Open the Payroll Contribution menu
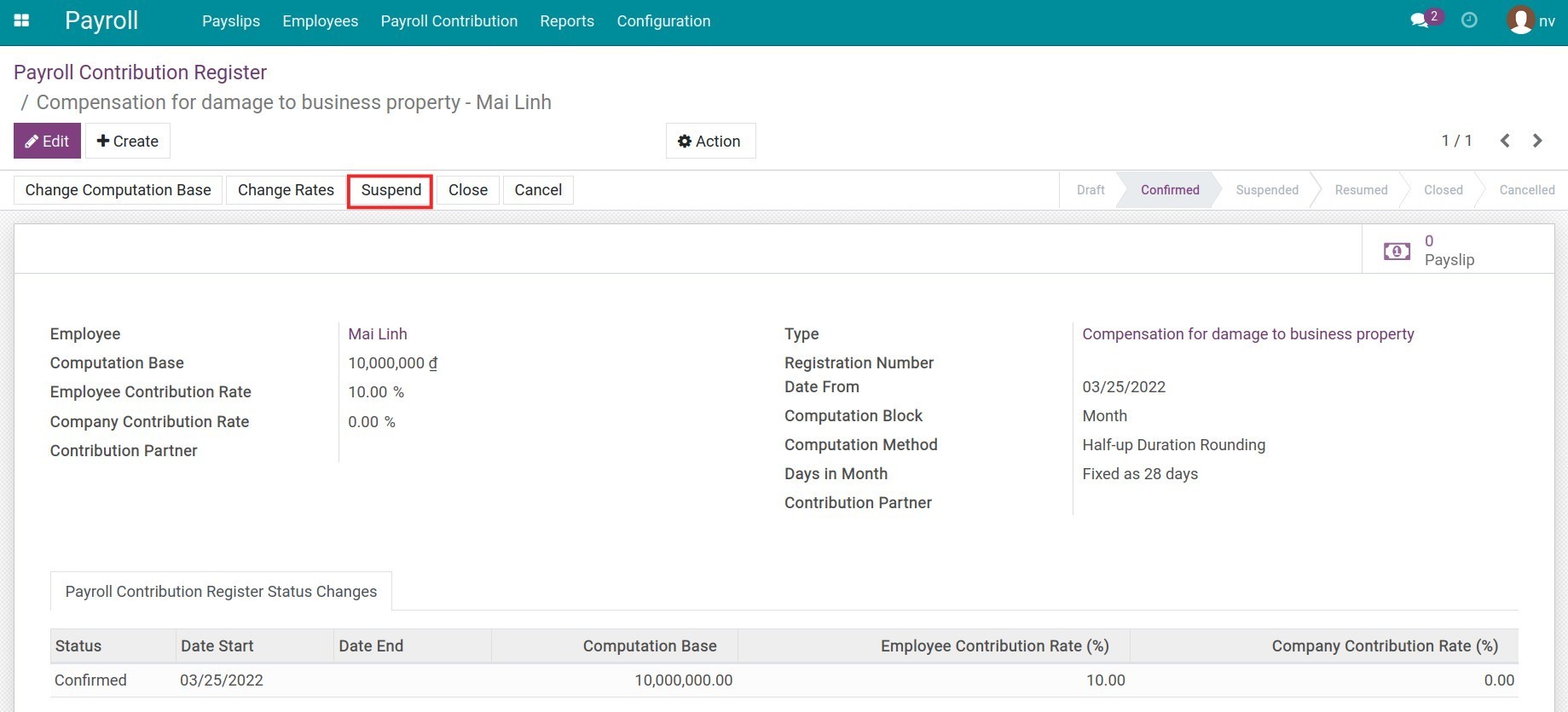 [x=448, y=21]
